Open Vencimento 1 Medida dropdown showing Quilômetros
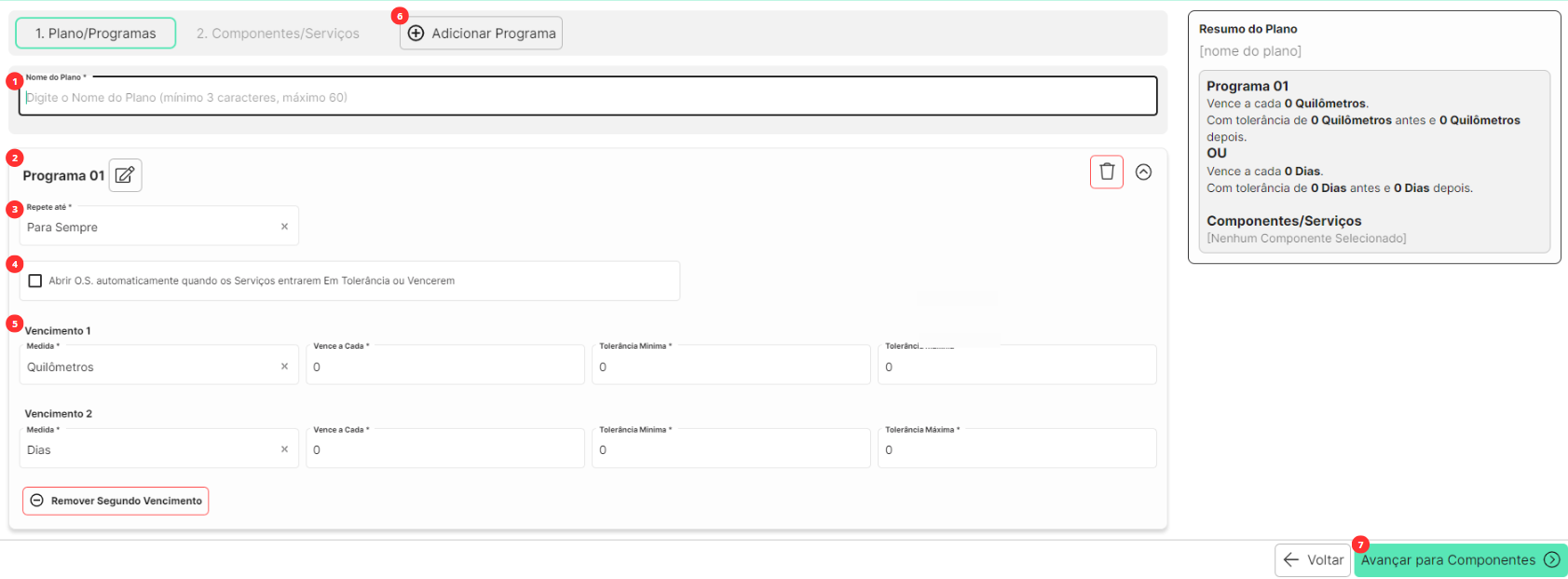The width and height of the screenshot is (1568, 579). coord(158,365)
